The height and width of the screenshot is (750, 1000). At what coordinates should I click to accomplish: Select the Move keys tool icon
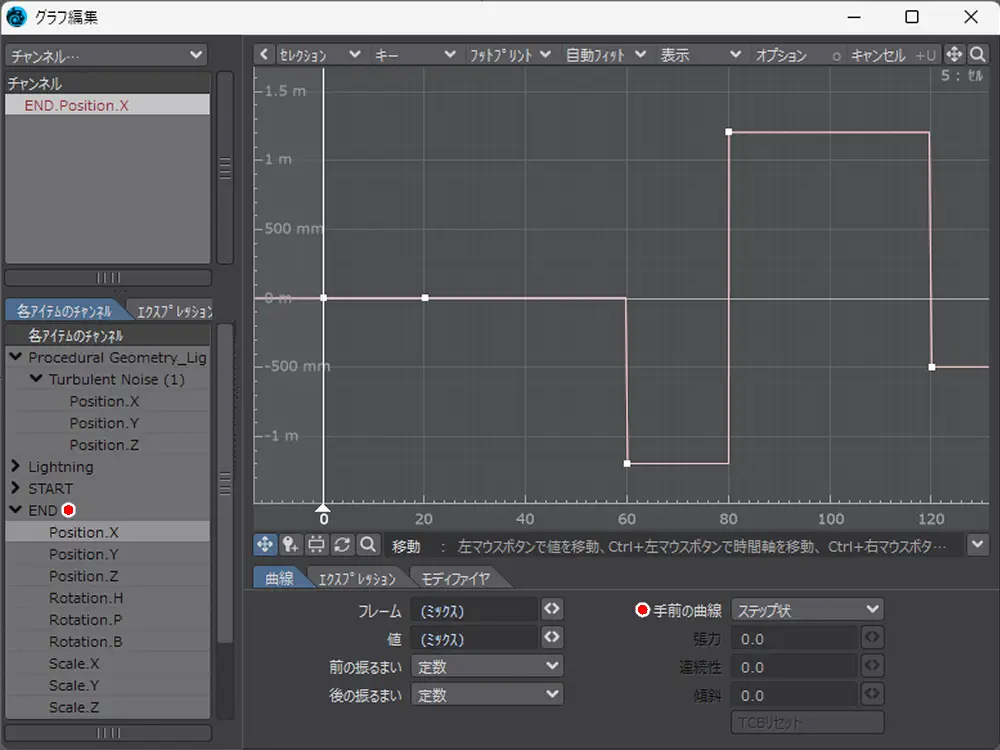pyautogui.click(x=265, y=544)
